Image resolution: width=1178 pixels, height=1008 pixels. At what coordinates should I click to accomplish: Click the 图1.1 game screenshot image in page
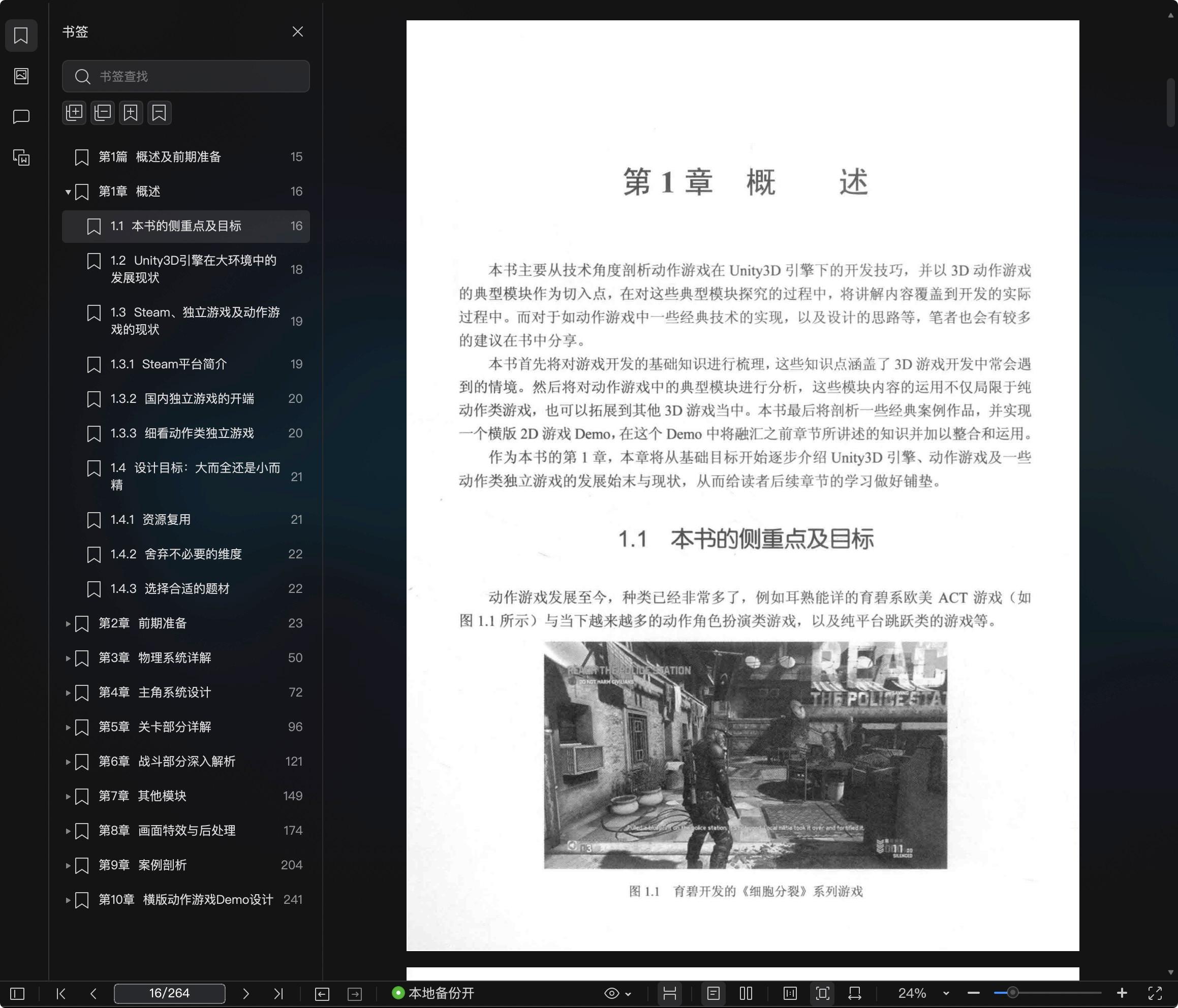pyautogui.click(x=746, y=755)
